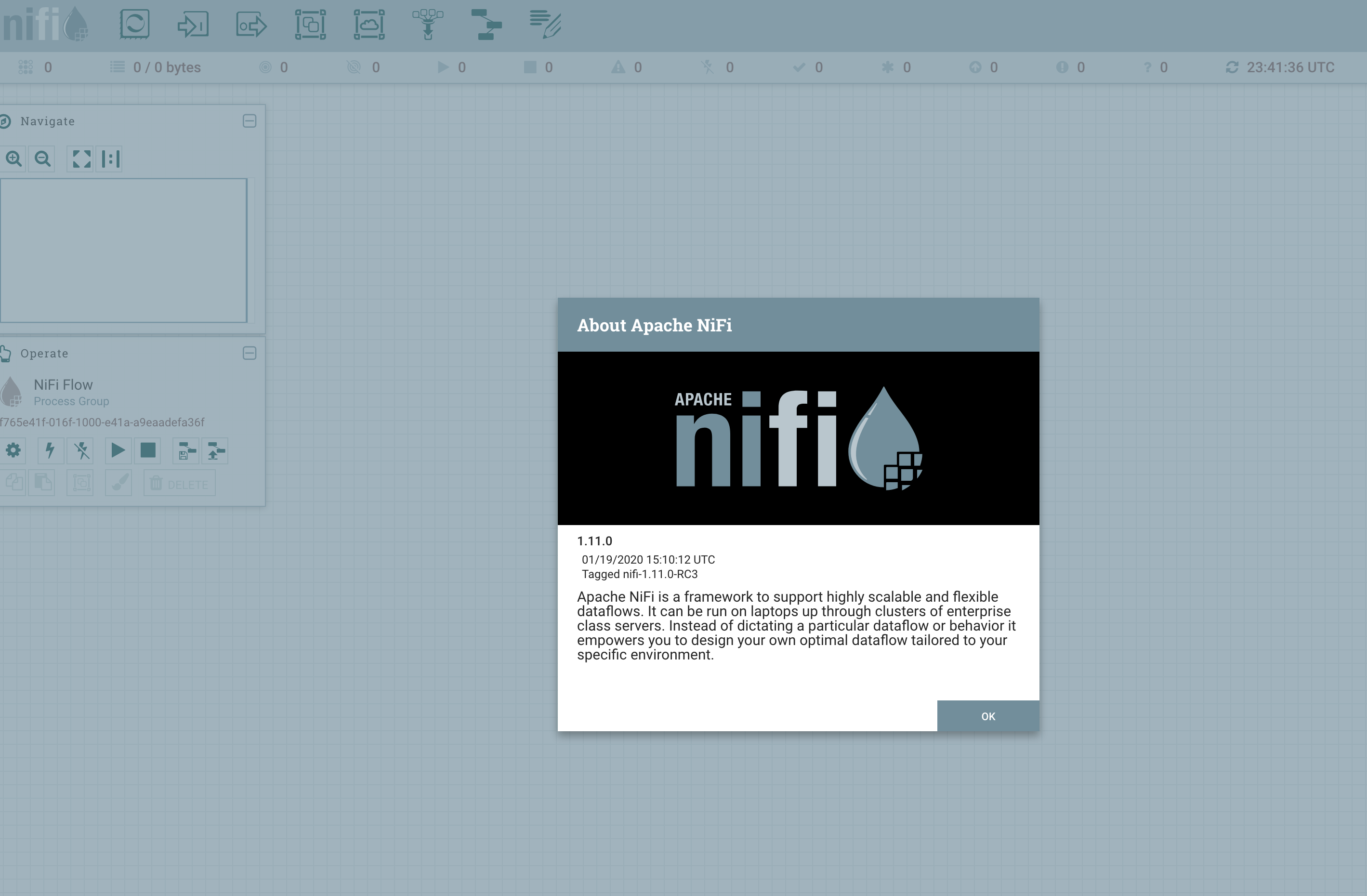Click the transmitting remote groups status icon
This screenshot has width=1367, height=896.
coord(265,67)
